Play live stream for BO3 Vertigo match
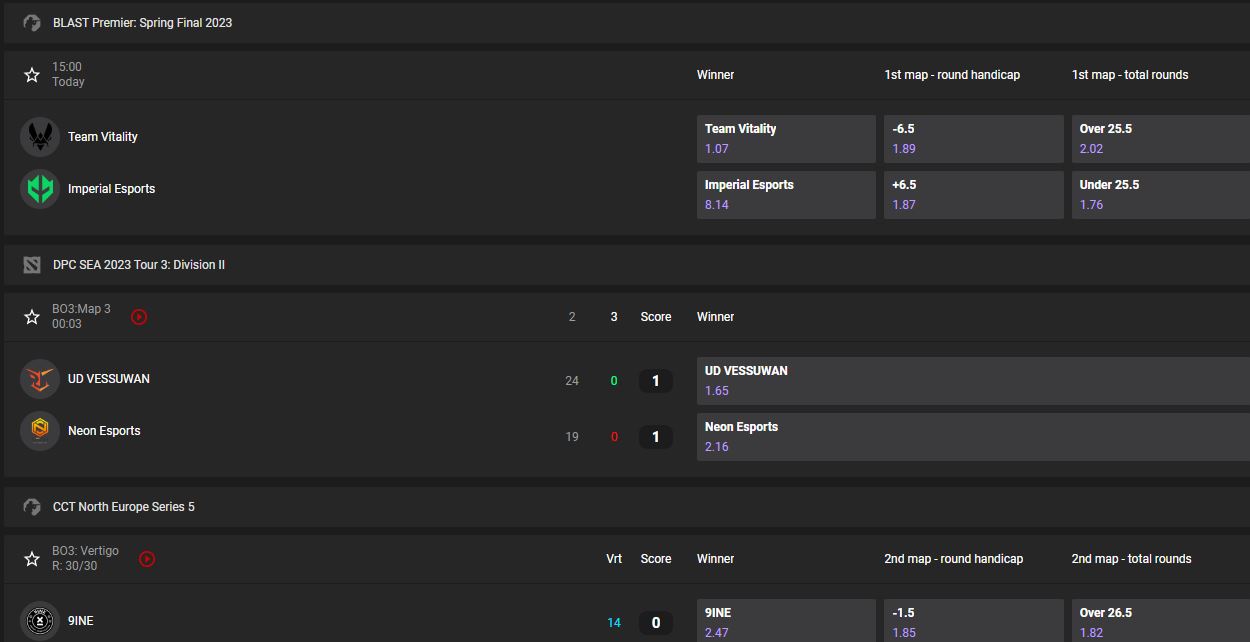Viewport: 1250px width, 642px height. pyautogui.click(x=147, y=559)
